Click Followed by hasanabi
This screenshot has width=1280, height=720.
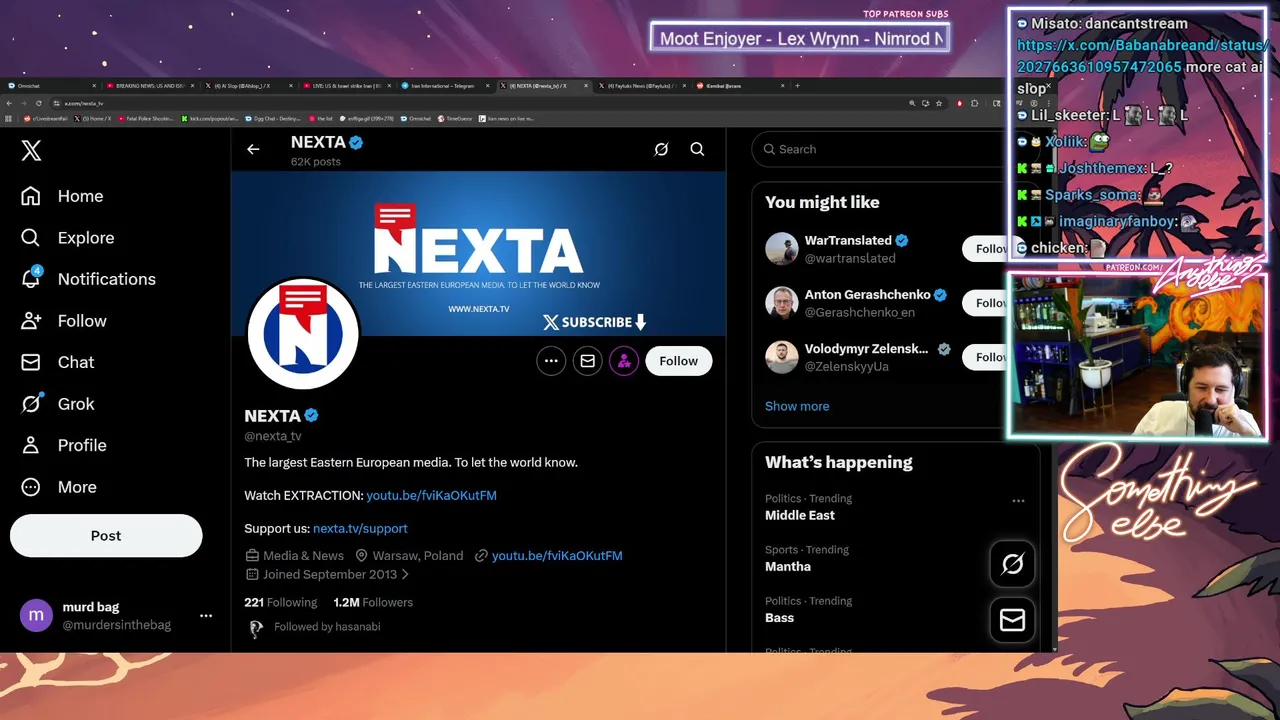click(x=327, y=627)
